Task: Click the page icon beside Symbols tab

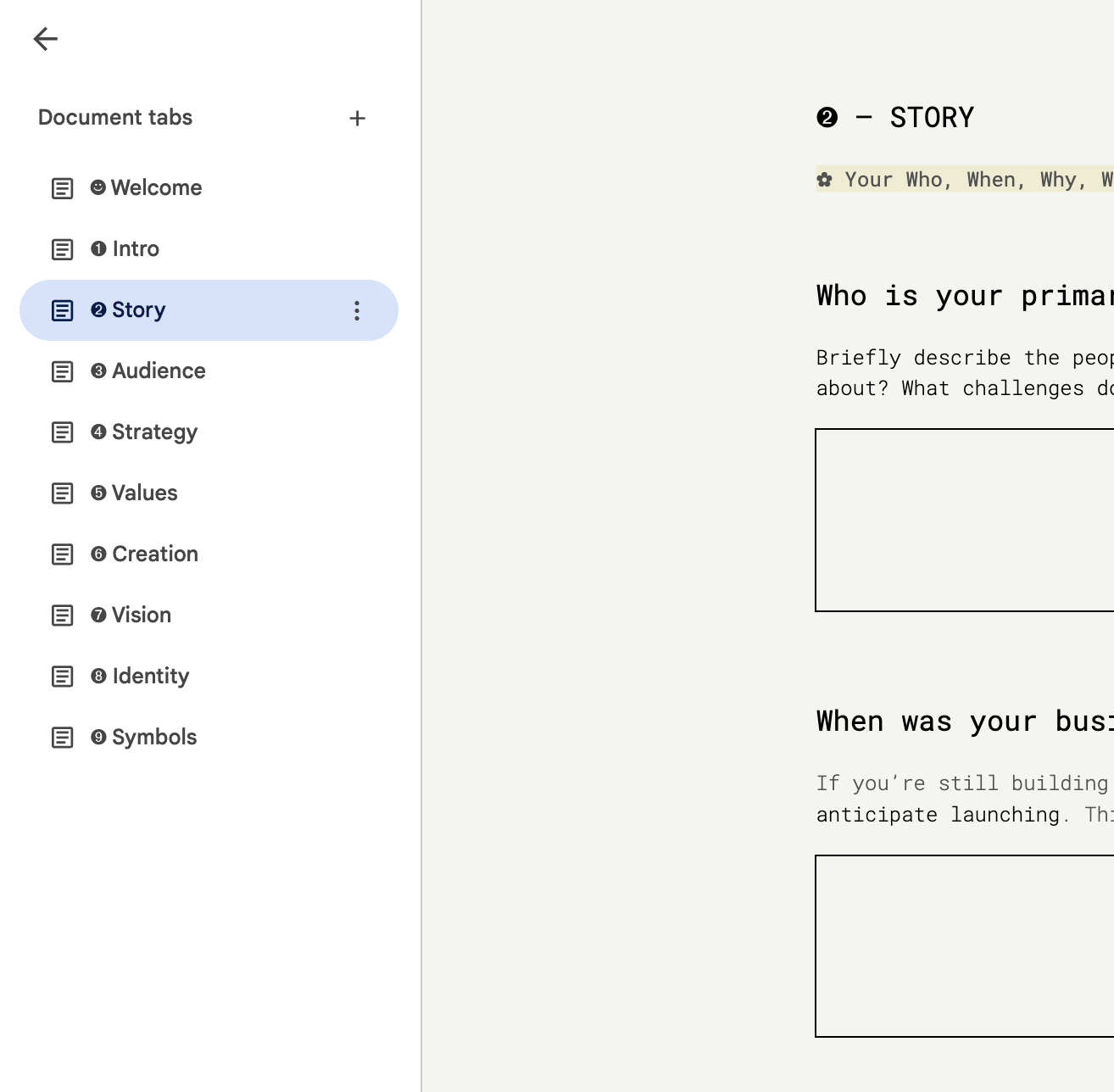Action: 62,738
